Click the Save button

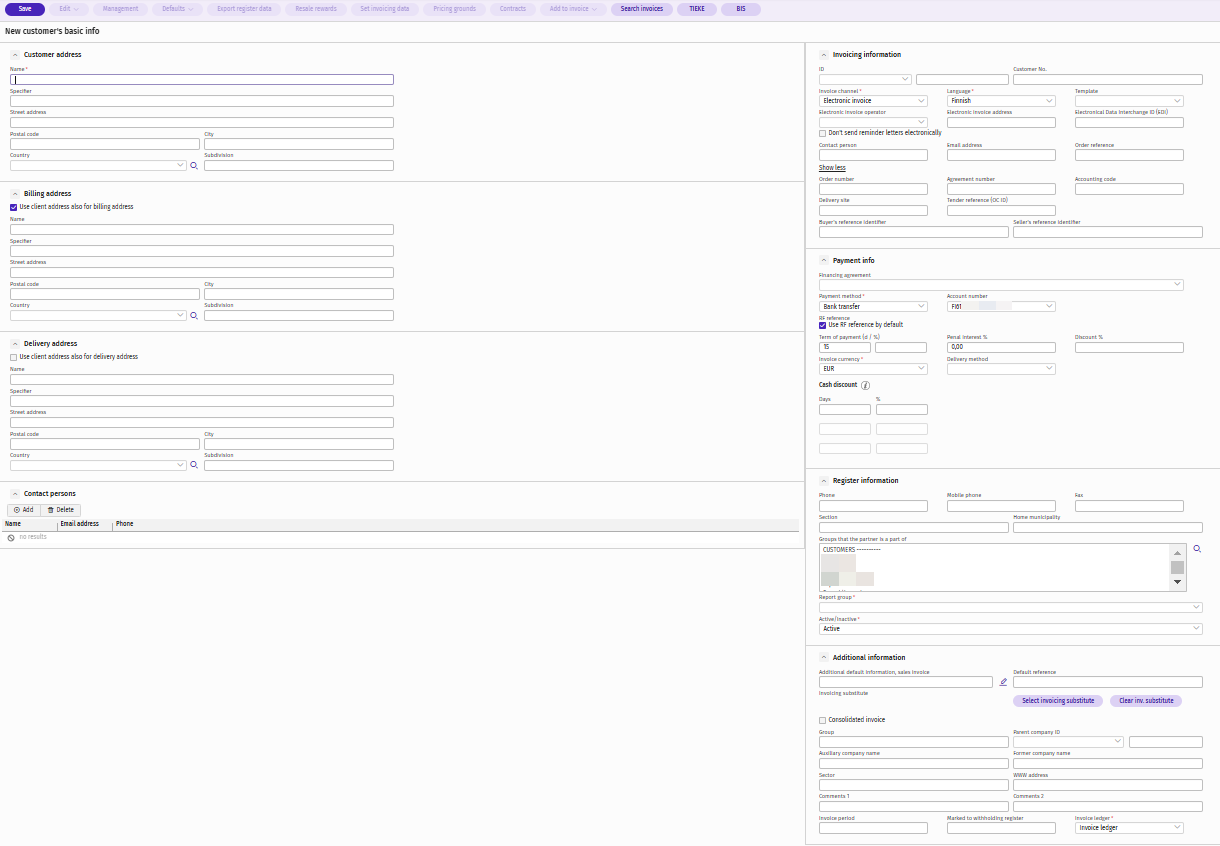click(x=25, y=9)
